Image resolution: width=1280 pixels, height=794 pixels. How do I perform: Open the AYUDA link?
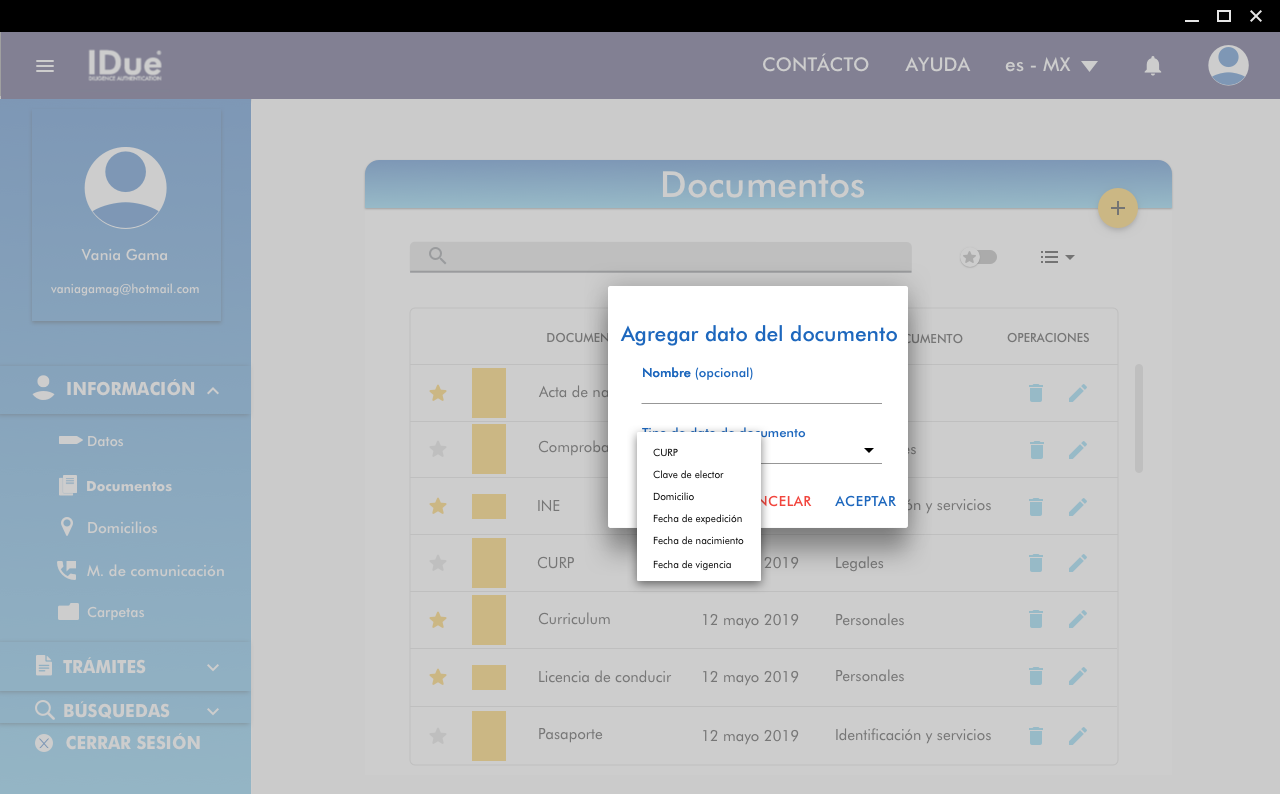pos(937,65)
